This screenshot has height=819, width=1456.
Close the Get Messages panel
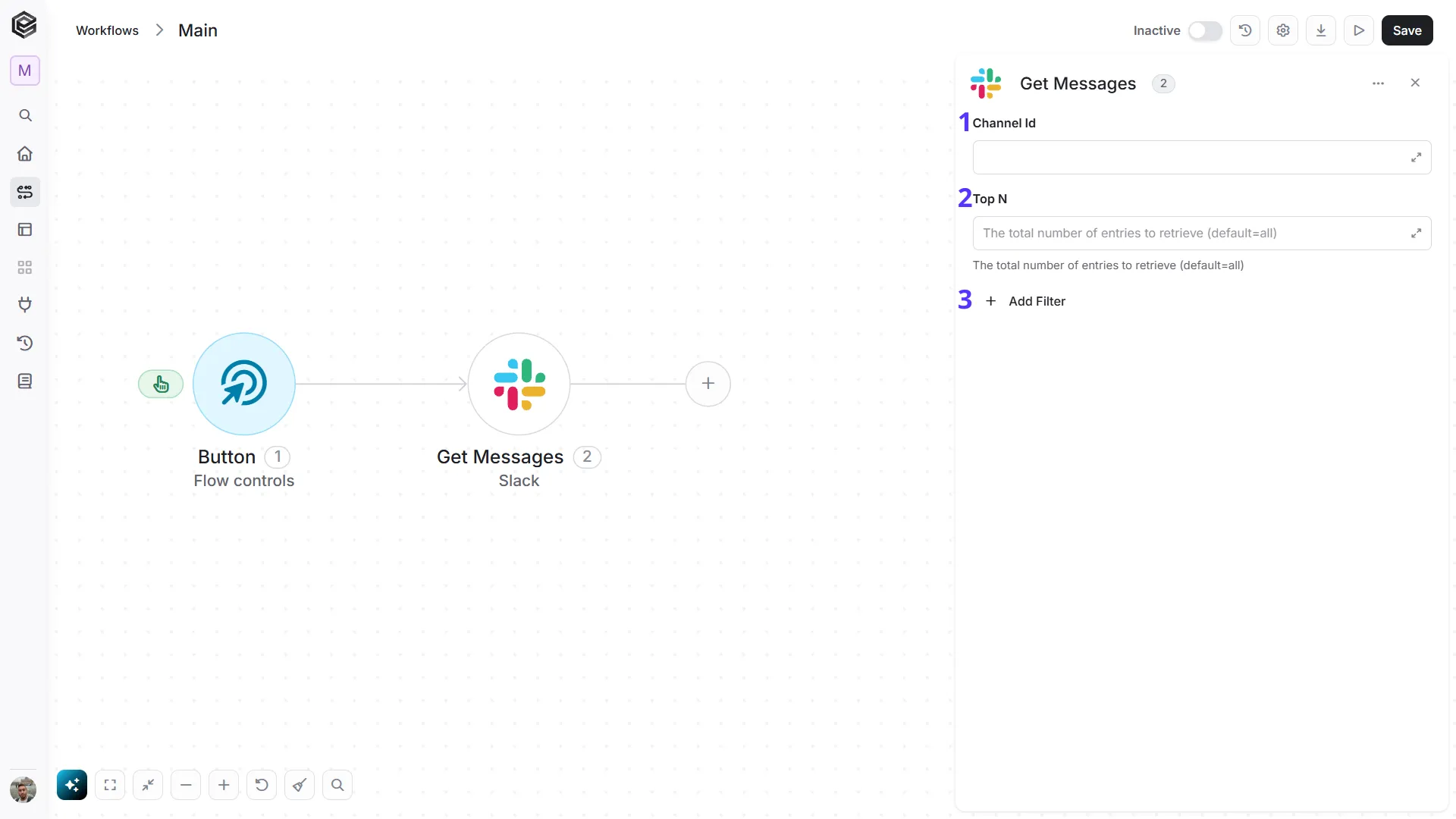1415,83
